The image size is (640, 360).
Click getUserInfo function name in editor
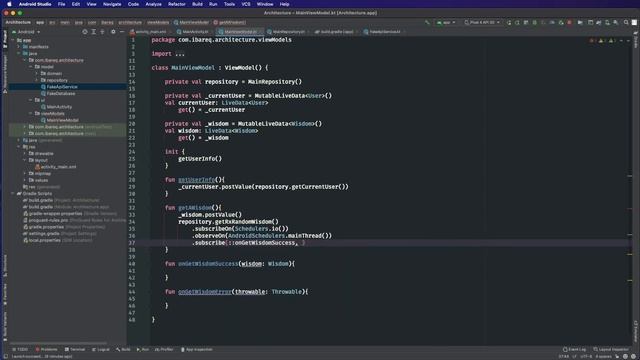click(x=196, y=180)
